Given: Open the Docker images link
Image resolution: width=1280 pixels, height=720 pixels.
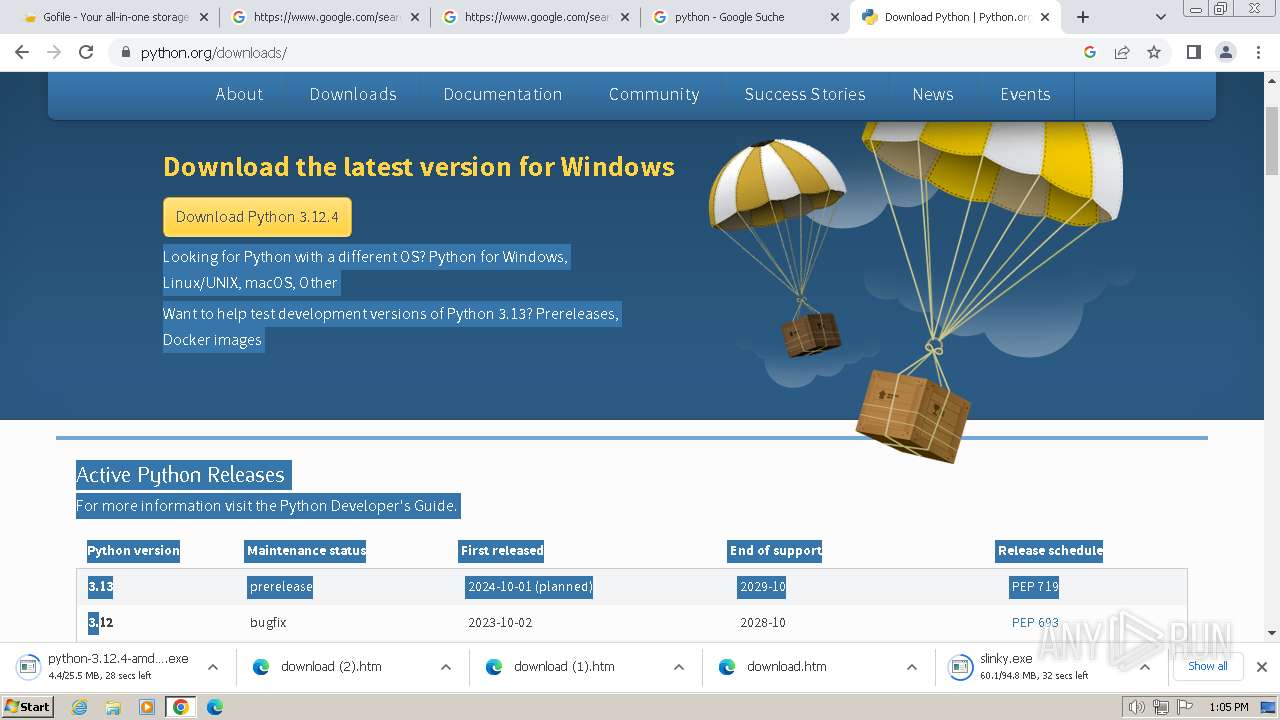Looking at the screenshot, I should [212, 340].
